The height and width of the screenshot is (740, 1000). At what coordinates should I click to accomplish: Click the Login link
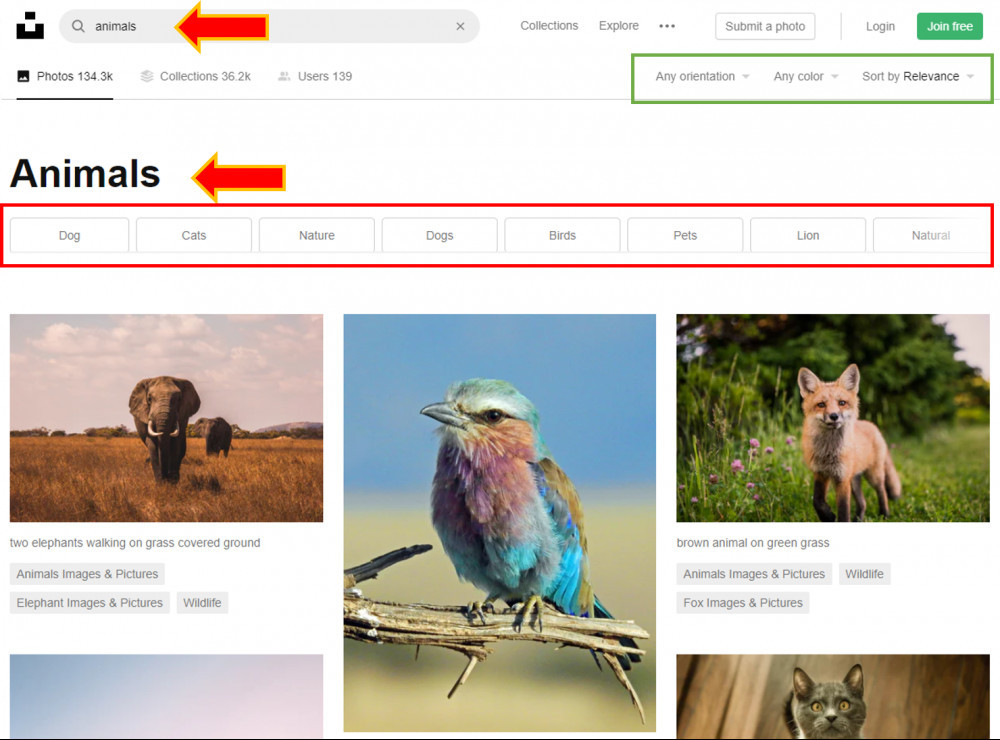click(880, 26)
